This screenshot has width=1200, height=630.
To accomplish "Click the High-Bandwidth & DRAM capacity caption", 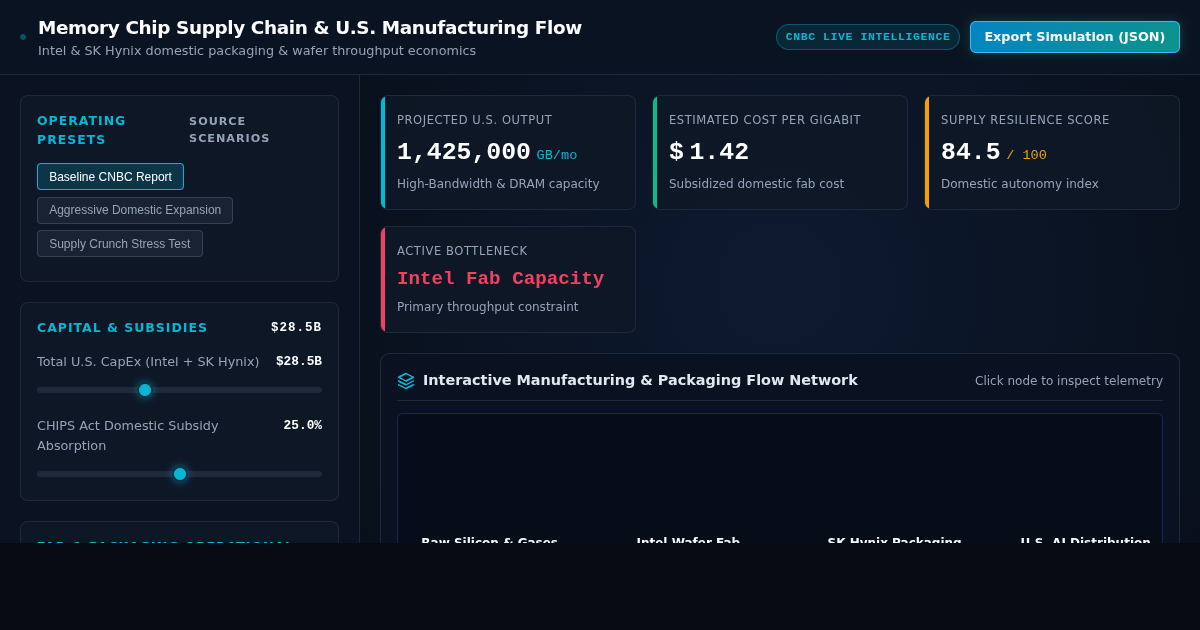I will pyautogui.click(x=498, y=184).
